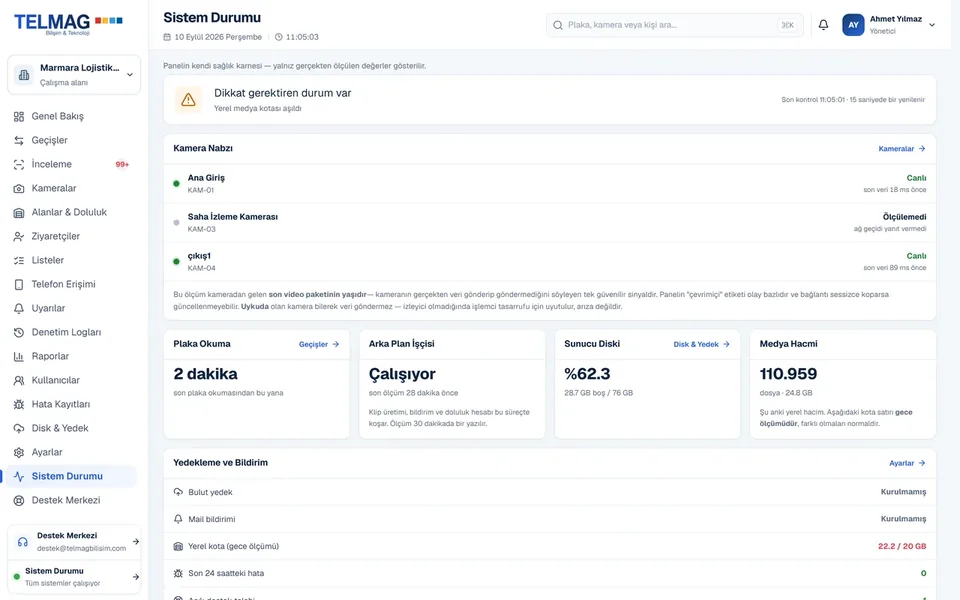Follow Ayarlar link in Yedekleme ve Bildirim
The height and width of the screenshot is (600, 960).
point(907,463)
